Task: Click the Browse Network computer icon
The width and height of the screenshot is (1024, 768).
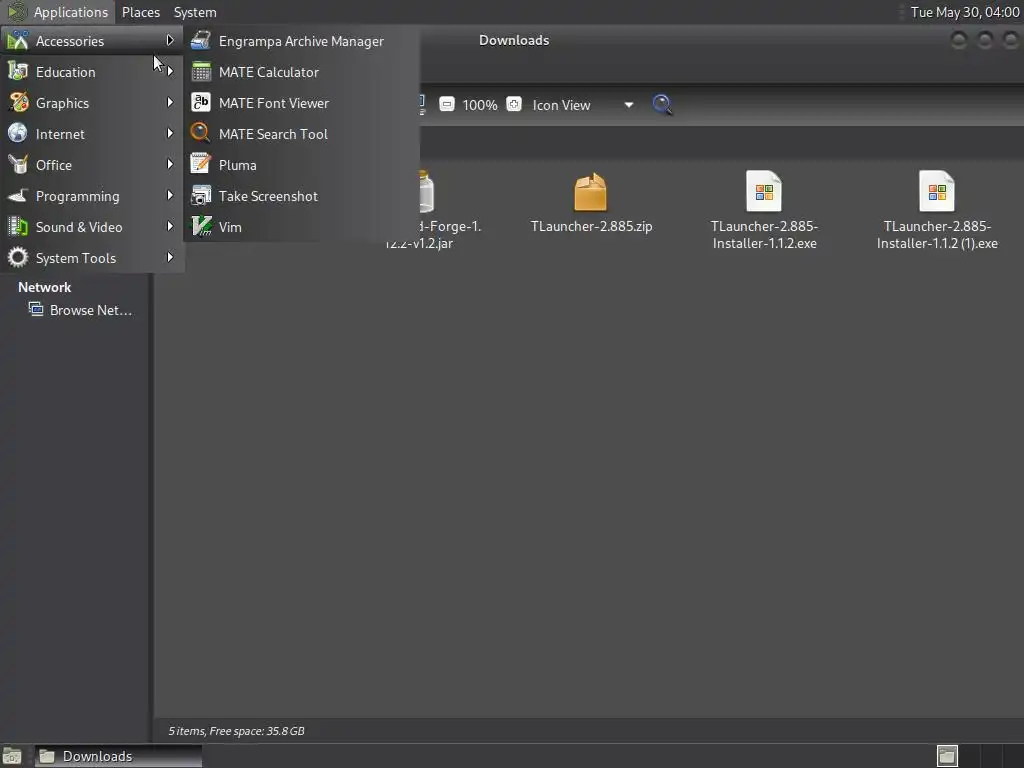Action: [36, 309]
